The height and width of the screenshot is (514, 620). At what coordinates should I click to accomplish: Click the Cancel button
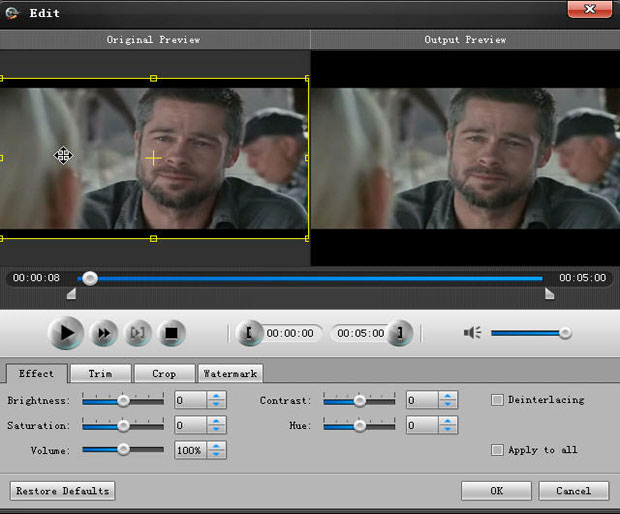click(573, 491)
